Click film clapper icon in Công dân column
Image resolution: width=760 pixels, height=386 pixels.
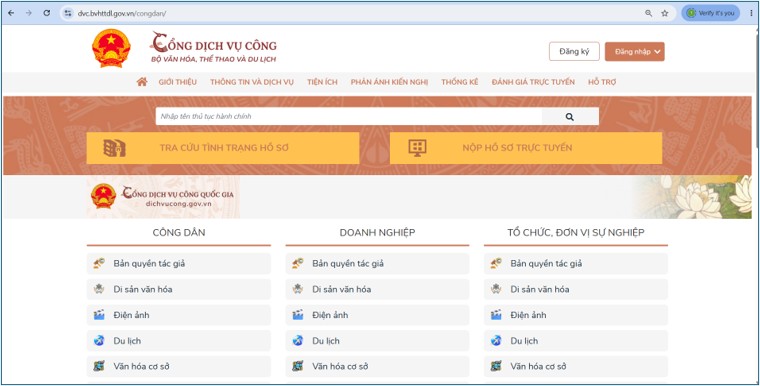[x=99, y=315]
